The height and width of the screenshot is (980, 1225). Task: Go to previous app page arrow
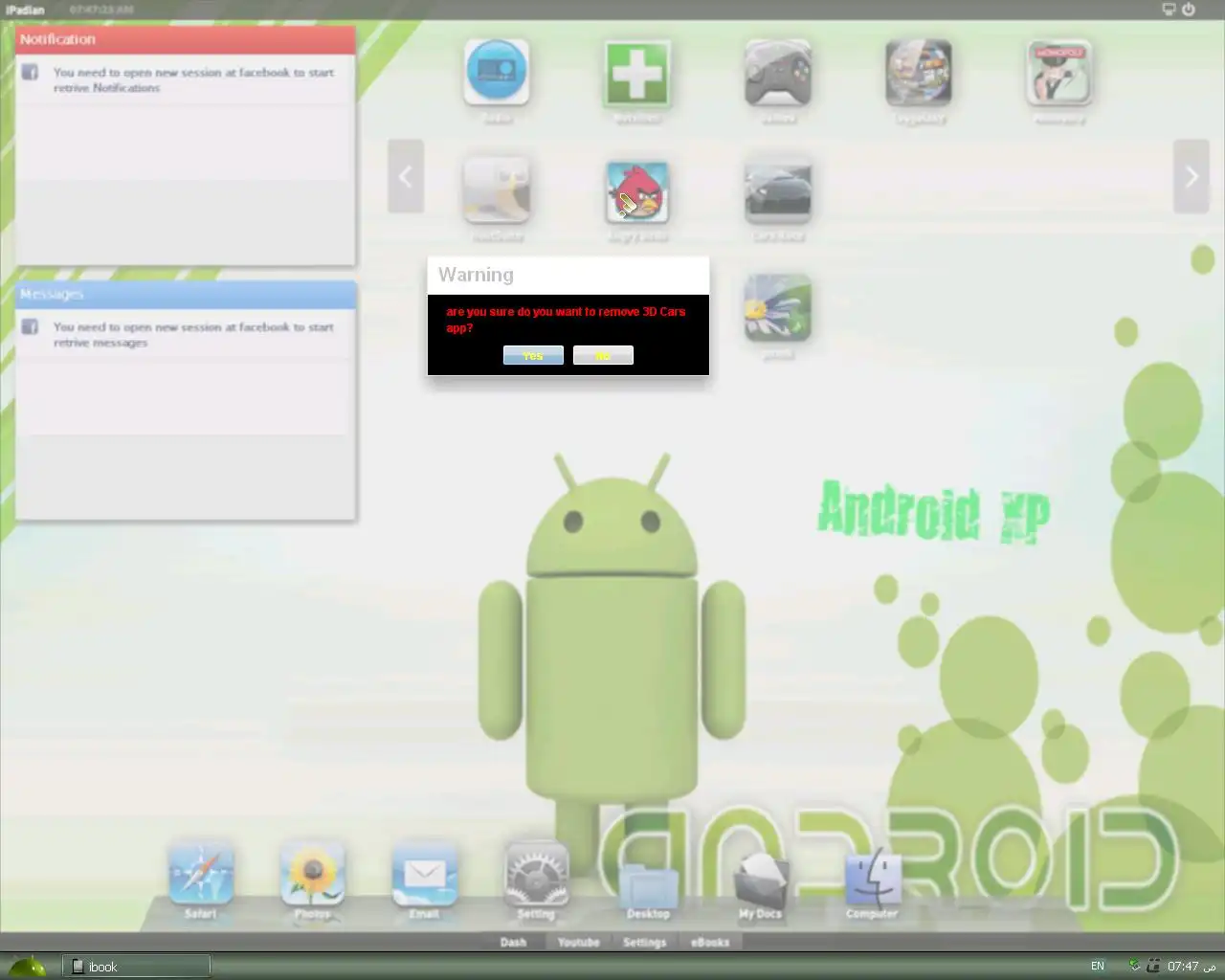tap(406, 176)
